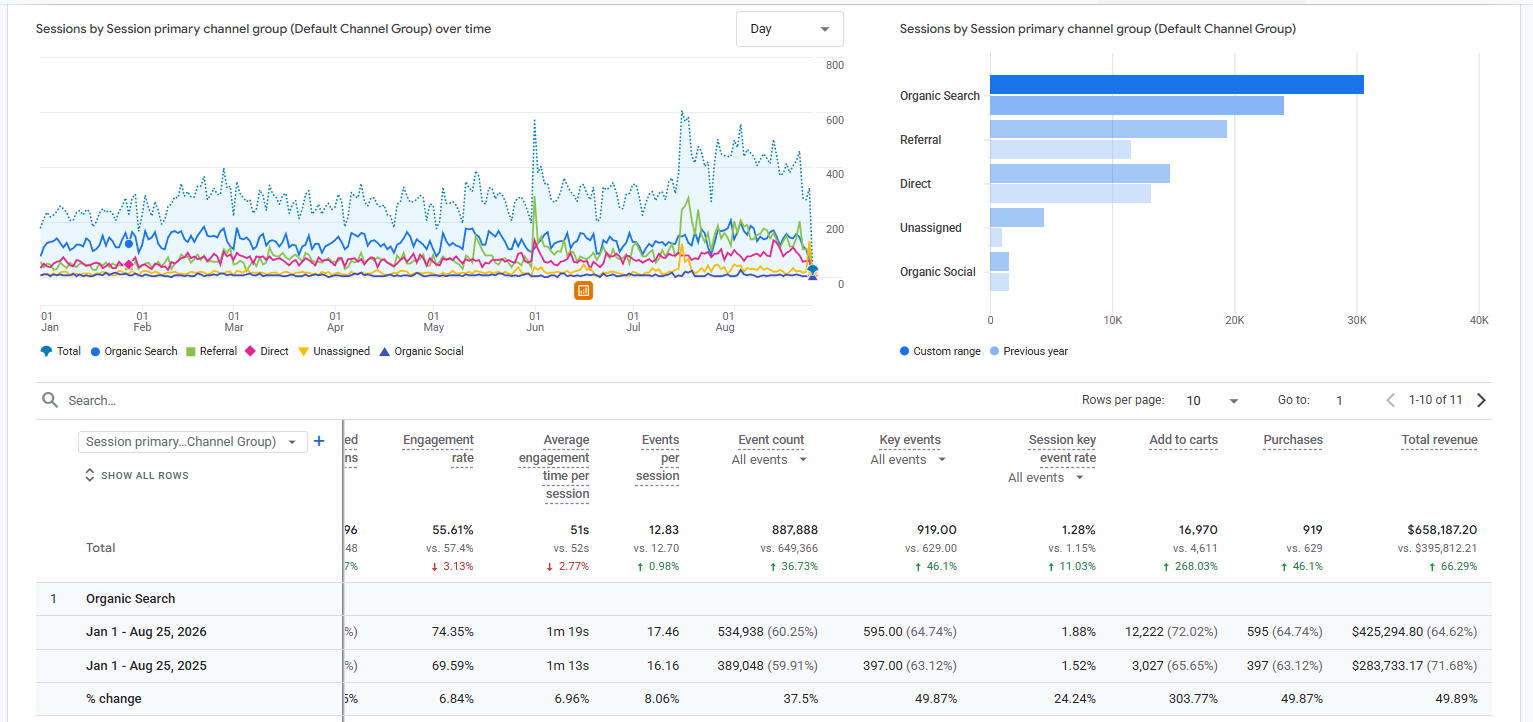Toggle the Total series in the legend

[60, 351]
